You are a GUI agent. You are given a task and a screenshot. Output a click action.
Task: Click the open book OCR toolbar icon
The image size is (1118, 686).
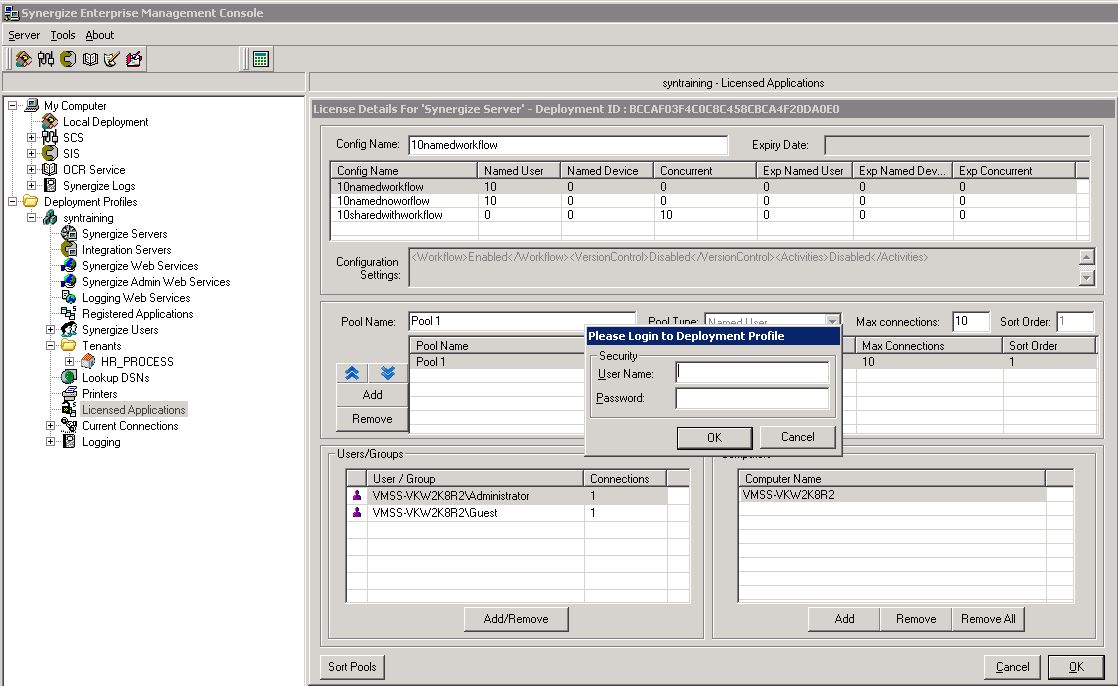pyautogui.click(x=90, y=59)
